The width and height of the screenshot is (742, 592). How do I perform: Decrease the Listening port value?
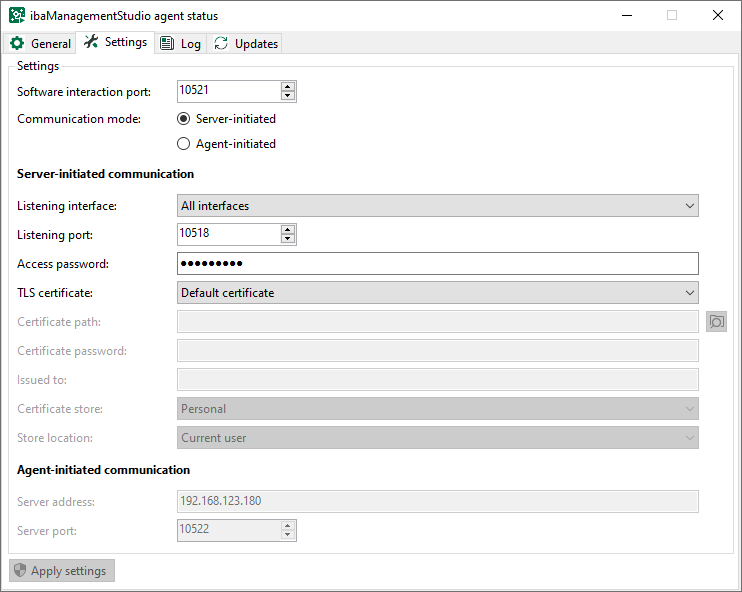pyautogui.click(x=288, y=239)
